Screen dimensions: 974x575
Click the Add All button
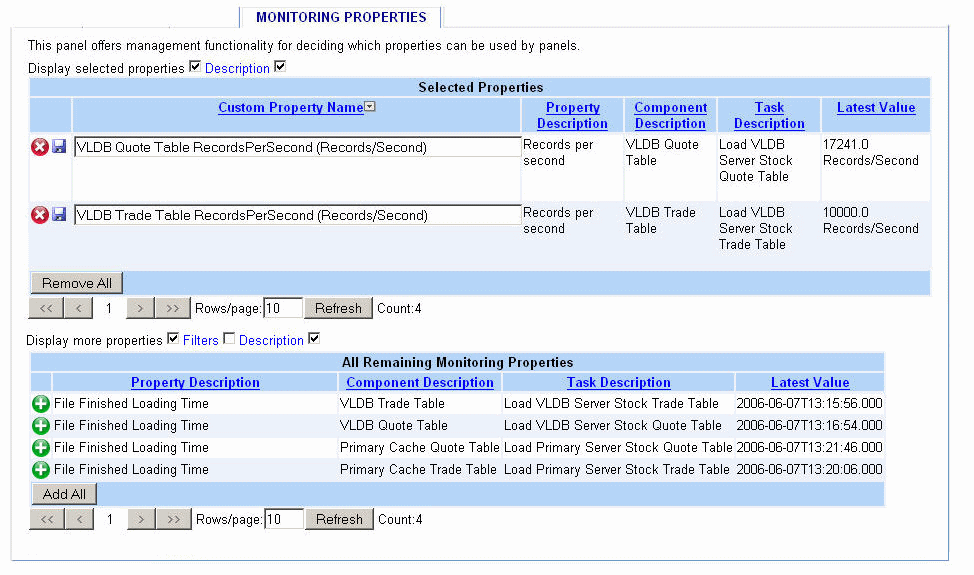[x=64, y=494]
